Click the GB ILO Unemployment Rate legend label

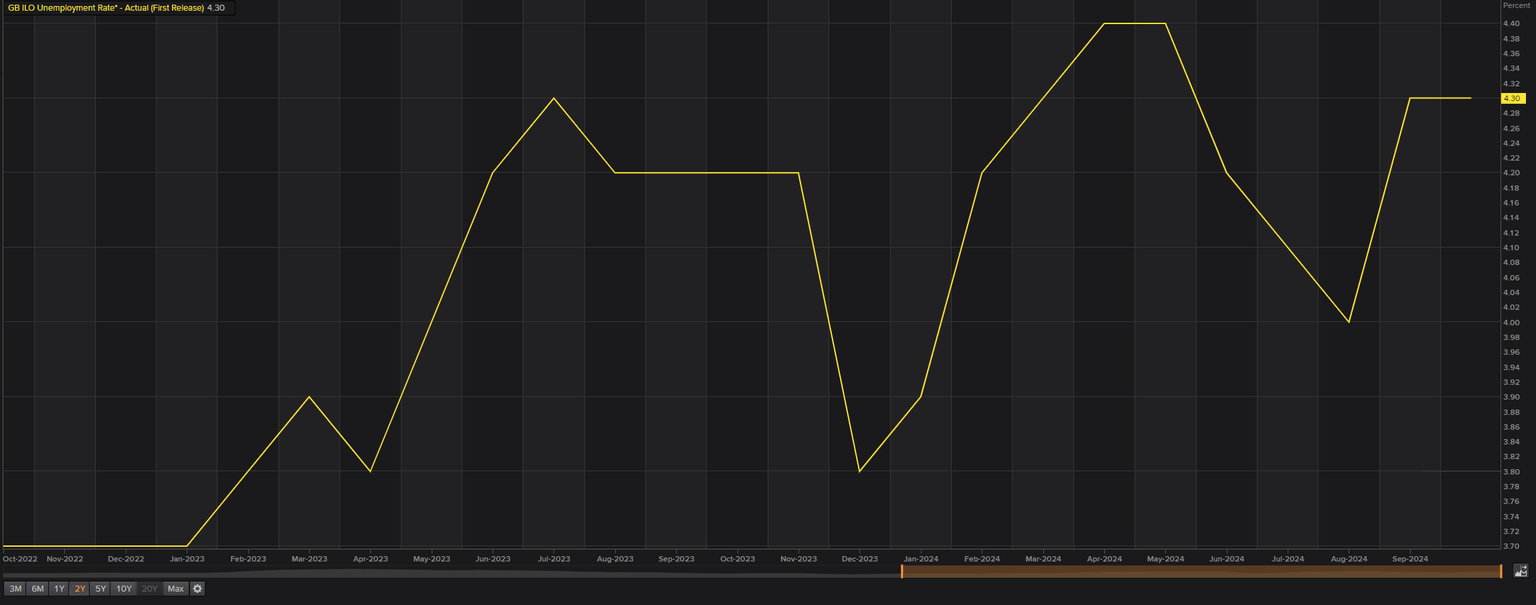tap(105, 8)
